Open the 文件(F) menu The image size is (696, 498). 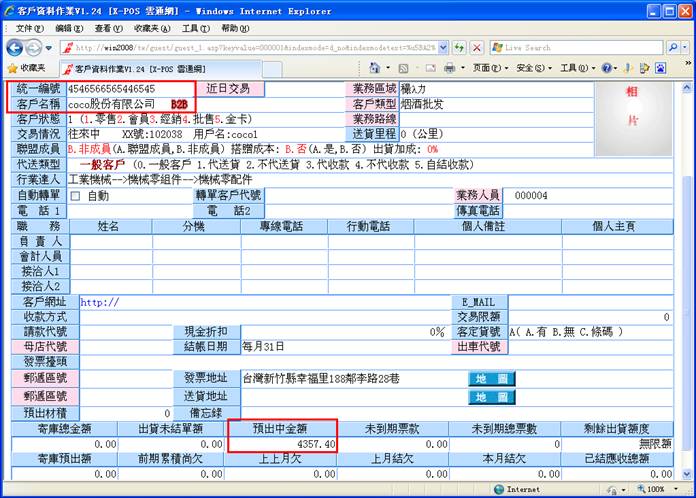(30, 29)
